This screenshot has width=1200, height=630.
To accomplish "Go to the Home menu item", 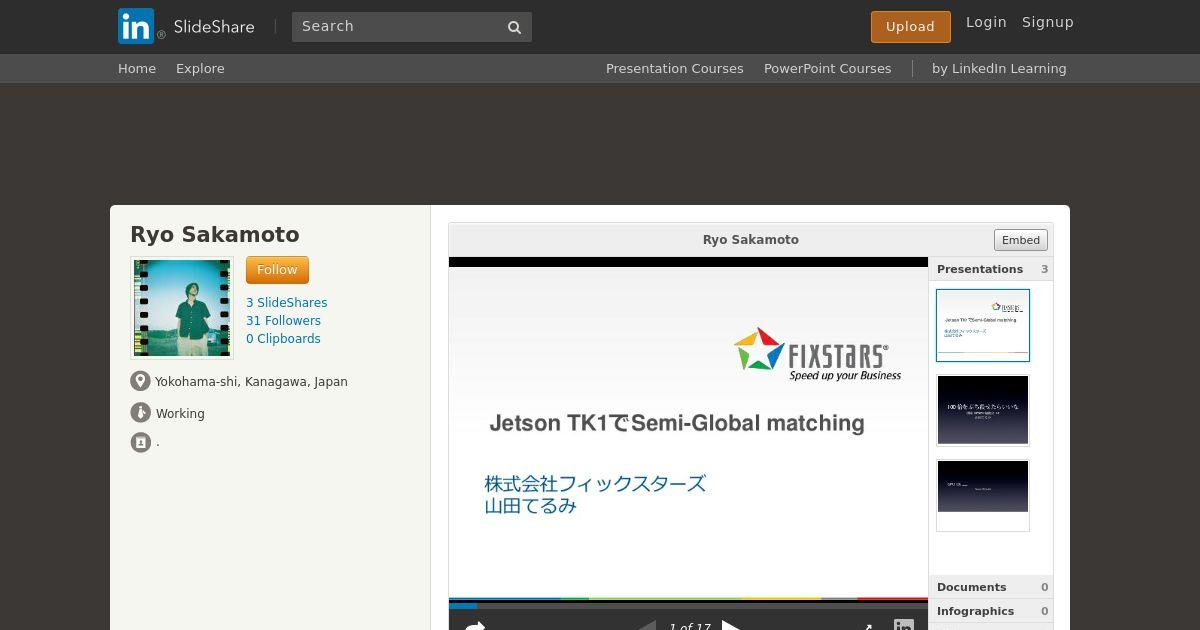I will click(137, 68).
